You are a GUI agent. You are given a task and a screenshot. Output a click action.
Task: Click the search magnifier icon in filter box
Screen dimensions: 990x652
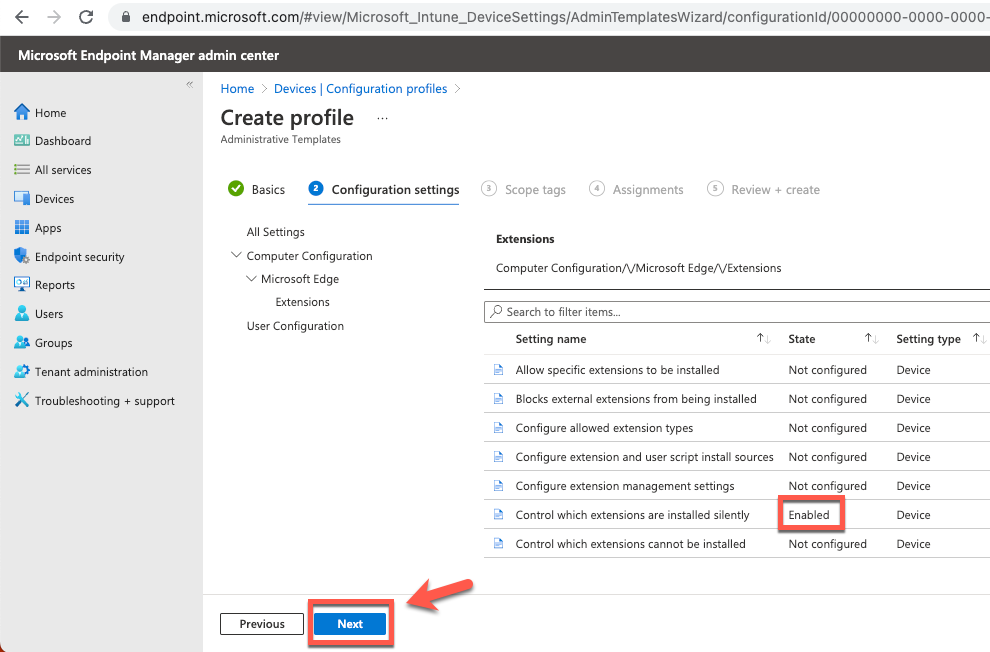click(x=497, y=311)
